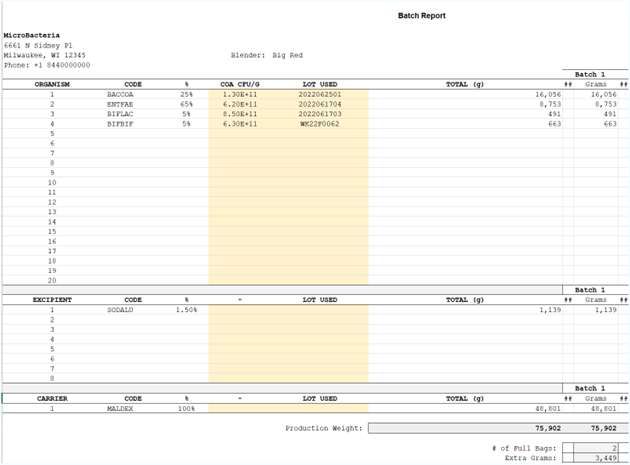Image resolution: width=630 pixels, height=465 pixels.
Task: Select organism code BACCOA
Action: pos(120,94)
